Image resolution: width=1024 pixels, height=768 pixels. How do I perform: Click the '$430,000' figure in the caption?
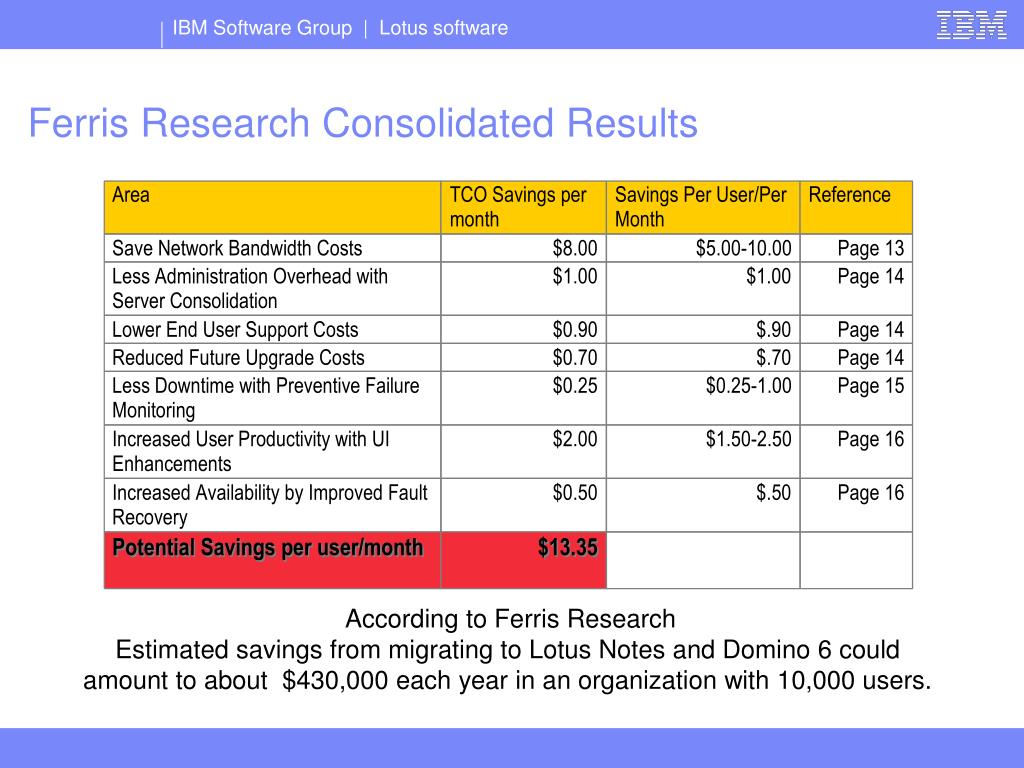[336, 680]
